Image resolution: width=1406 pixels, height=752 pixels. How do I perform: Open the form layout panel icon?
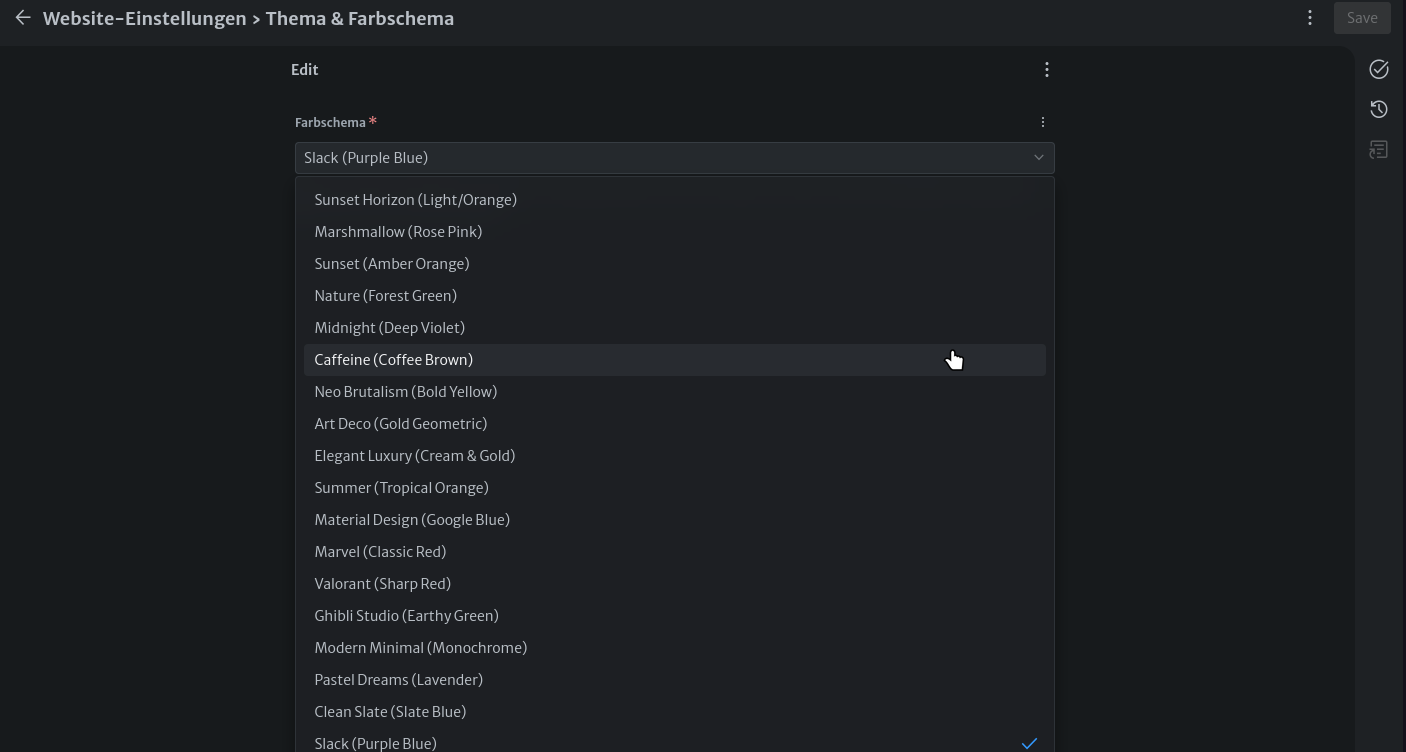[1378, 148]
